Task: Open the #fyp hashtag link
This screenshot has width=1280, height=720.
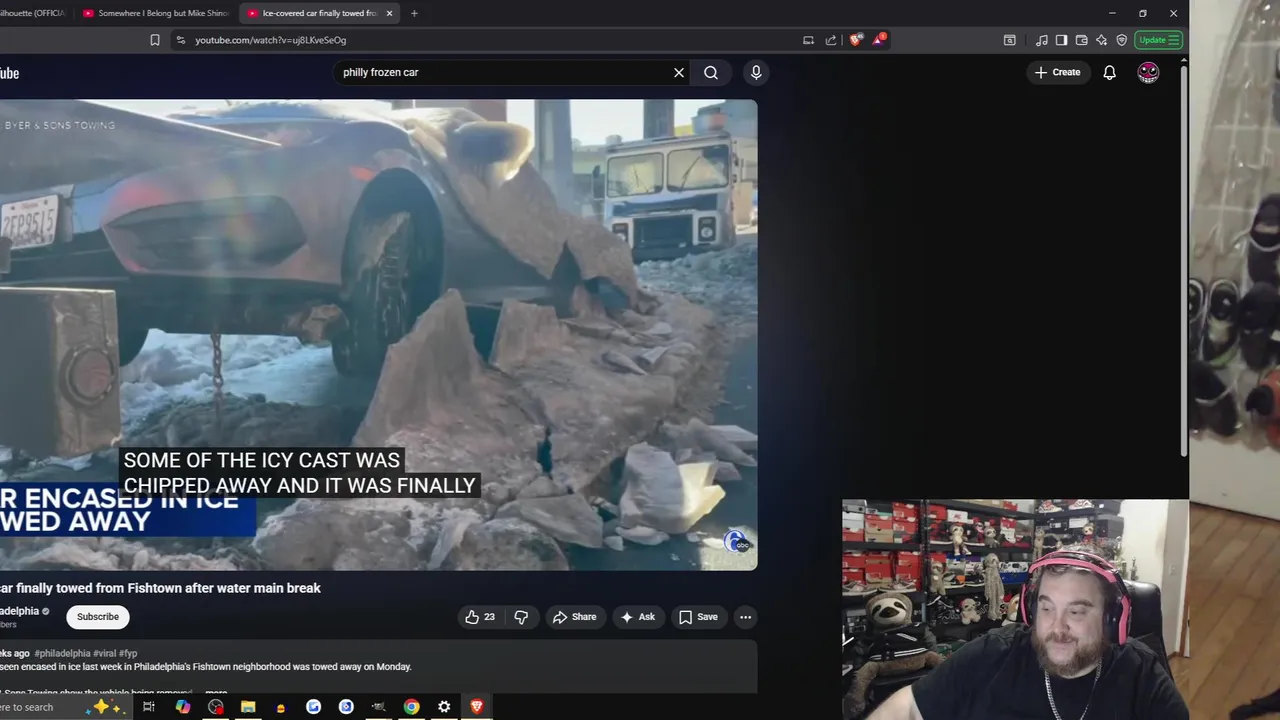Action: tap(128, 653)
